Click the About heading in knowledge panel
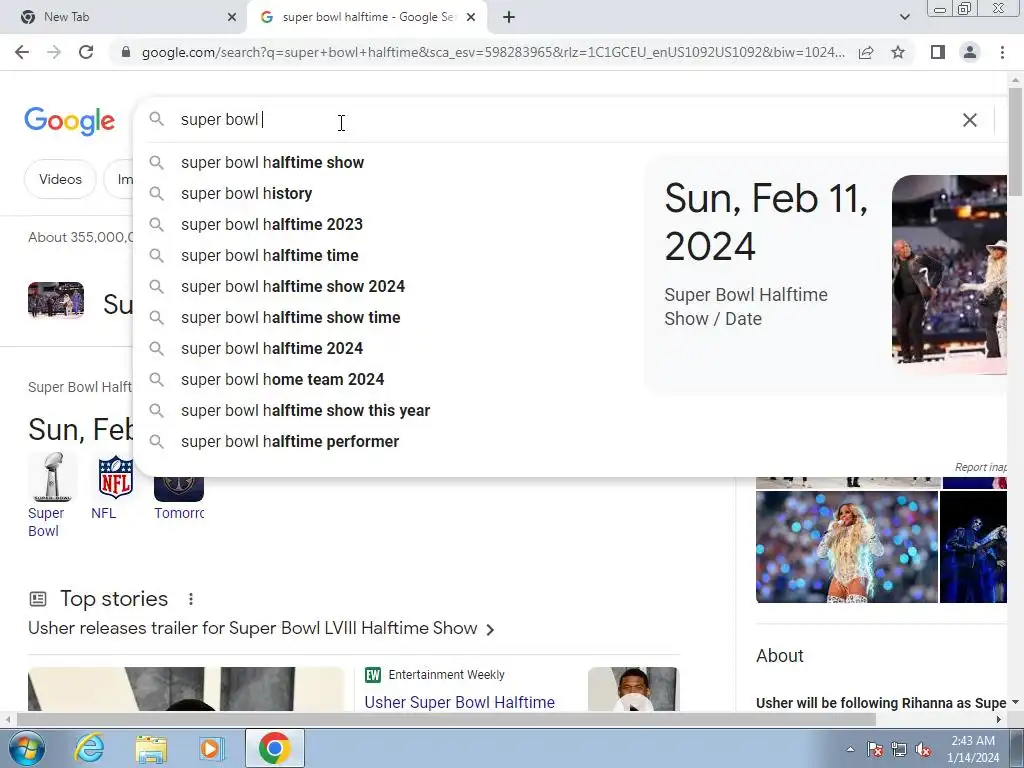 [x=780, y=656]
